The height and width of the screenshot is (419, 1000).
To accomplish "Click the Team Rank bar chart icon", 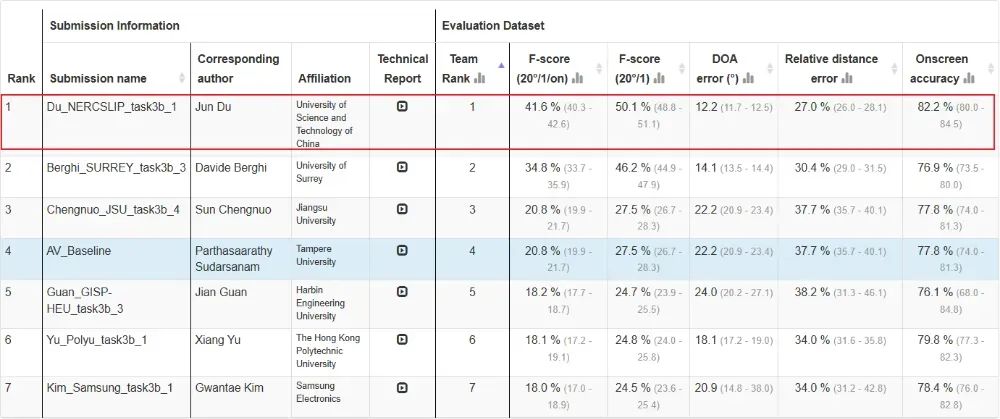I will click(x=479, y=78).
